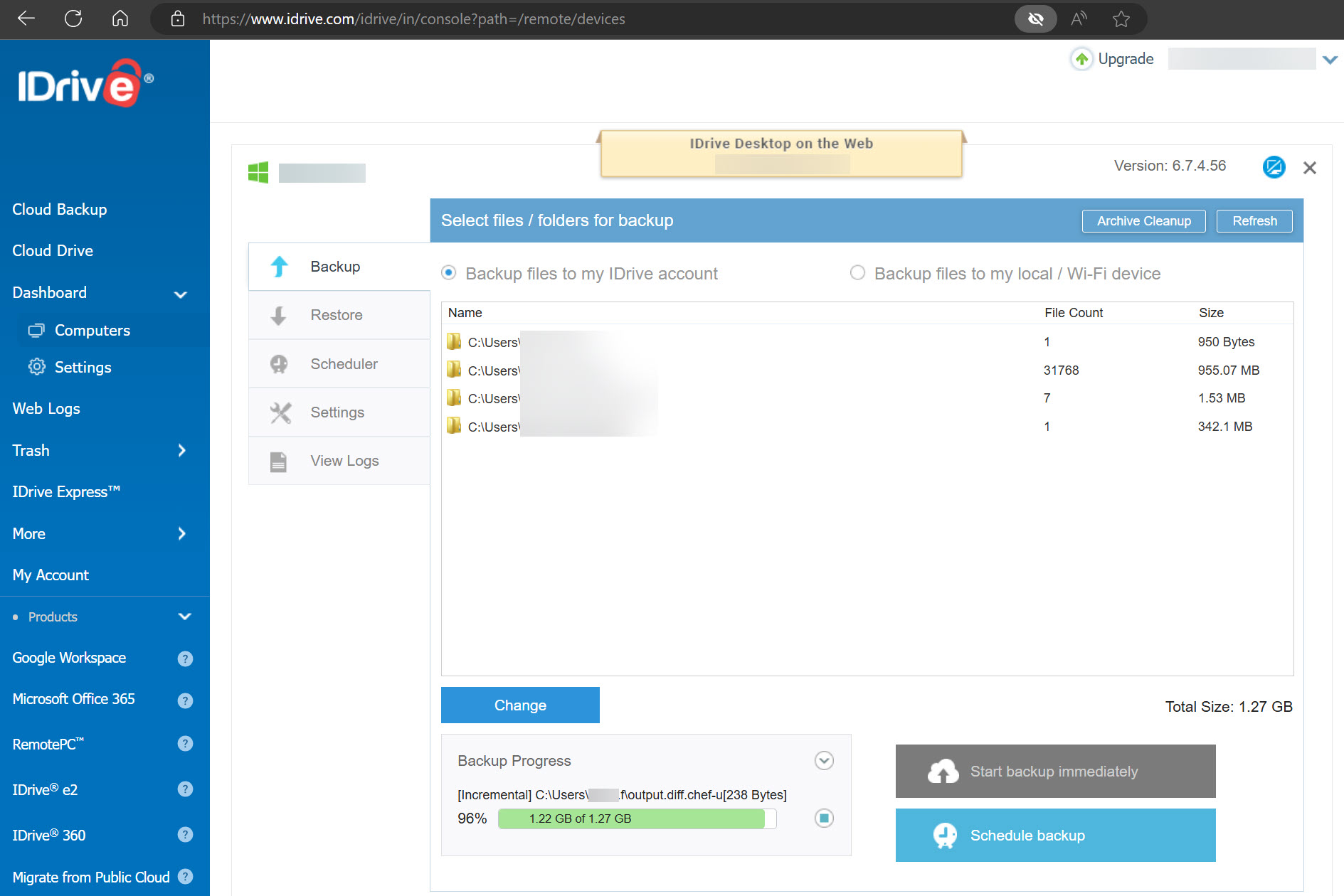Select Backup files to my IDrive account
Image resolution: width=1344 pixels, height=896 pixels.
[449, 273]
